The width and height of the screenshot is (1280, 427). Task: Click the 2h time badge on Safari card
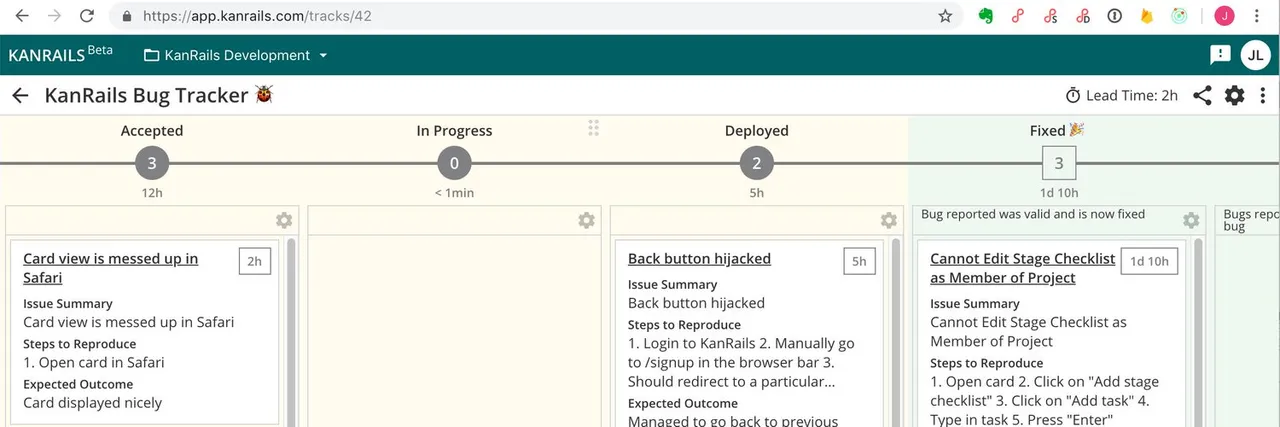254,262
